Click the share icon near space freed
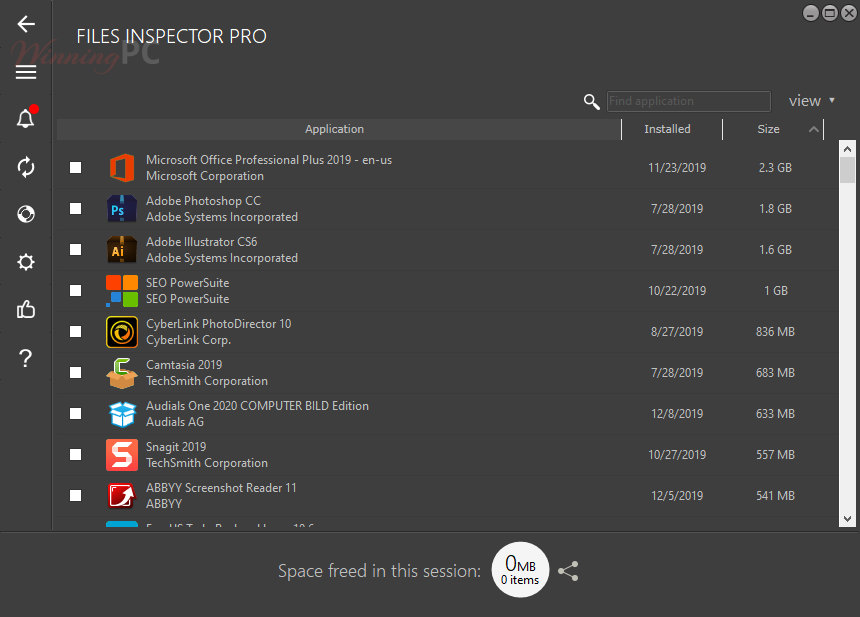This screenshot has width=860, height=617. (568, 571)
